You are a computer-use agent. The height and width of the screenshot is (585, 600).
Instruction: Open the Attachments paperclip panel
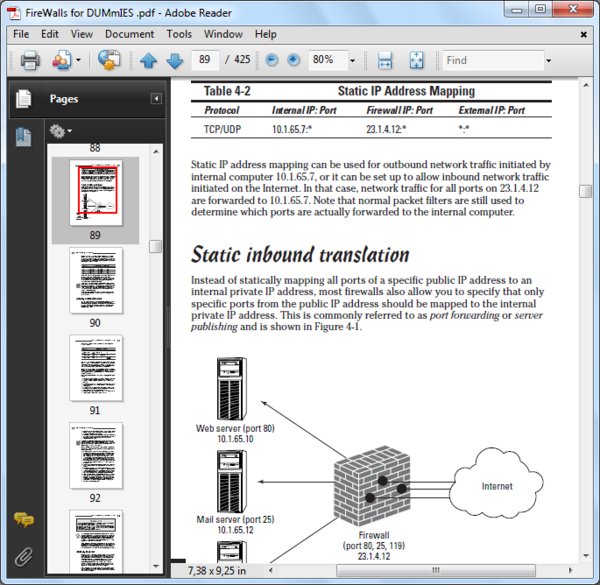[23, 557]
